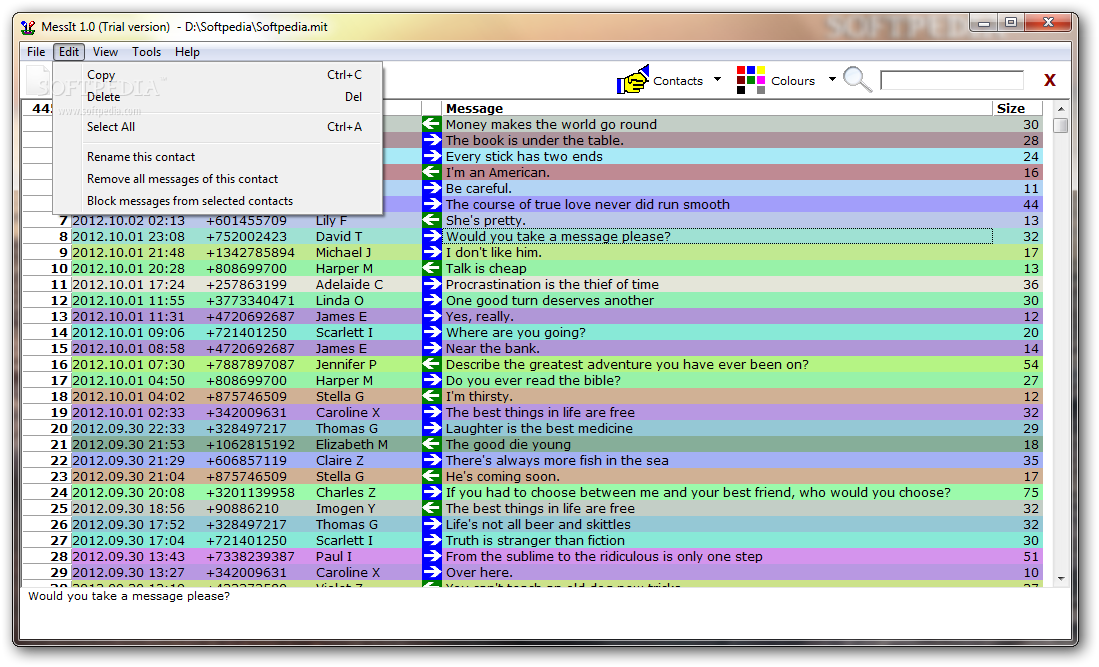Sort by the Message column header

[718, 109]
